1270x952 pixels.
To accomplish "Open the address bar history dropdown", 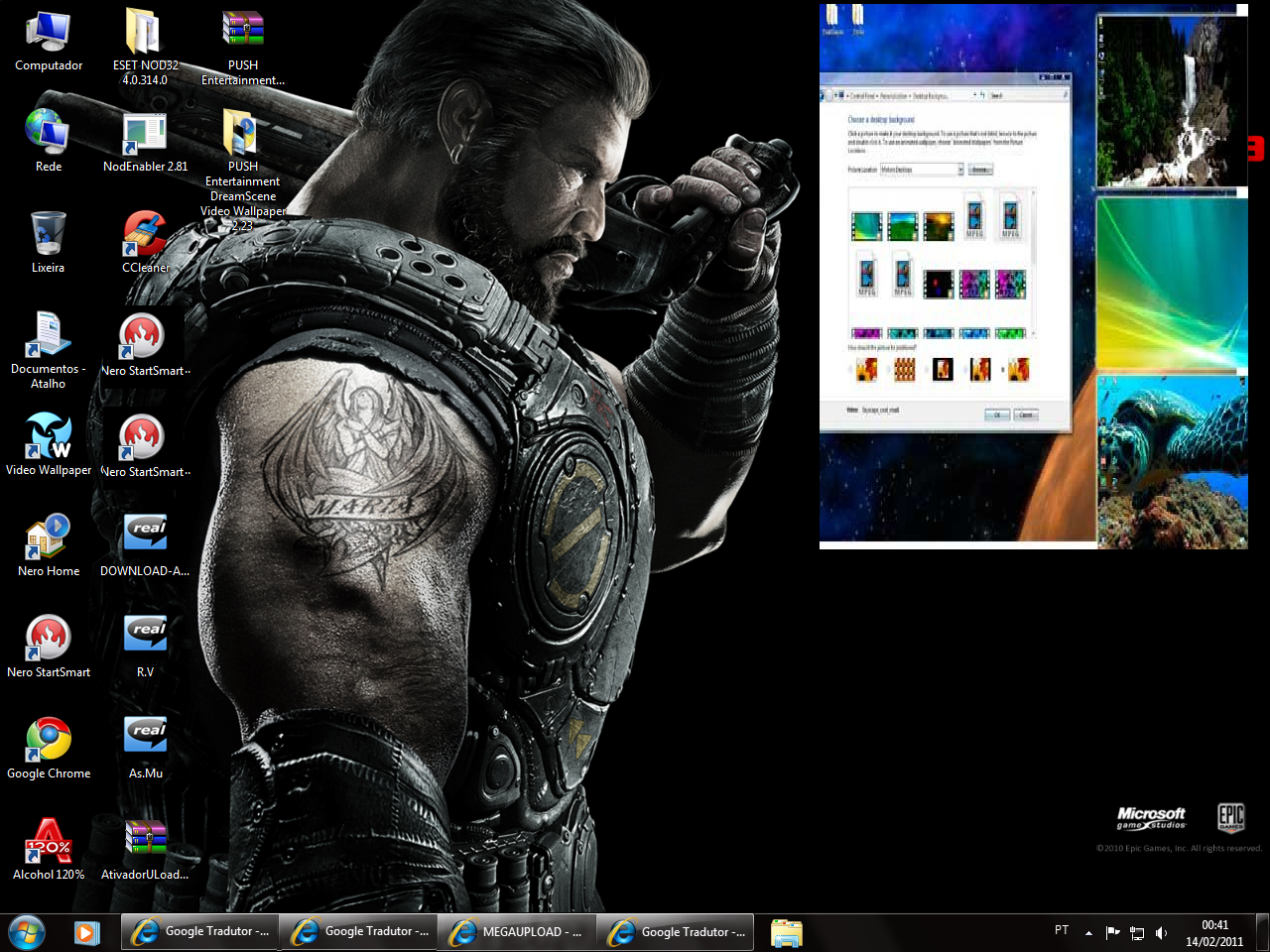I will [974, 95].
